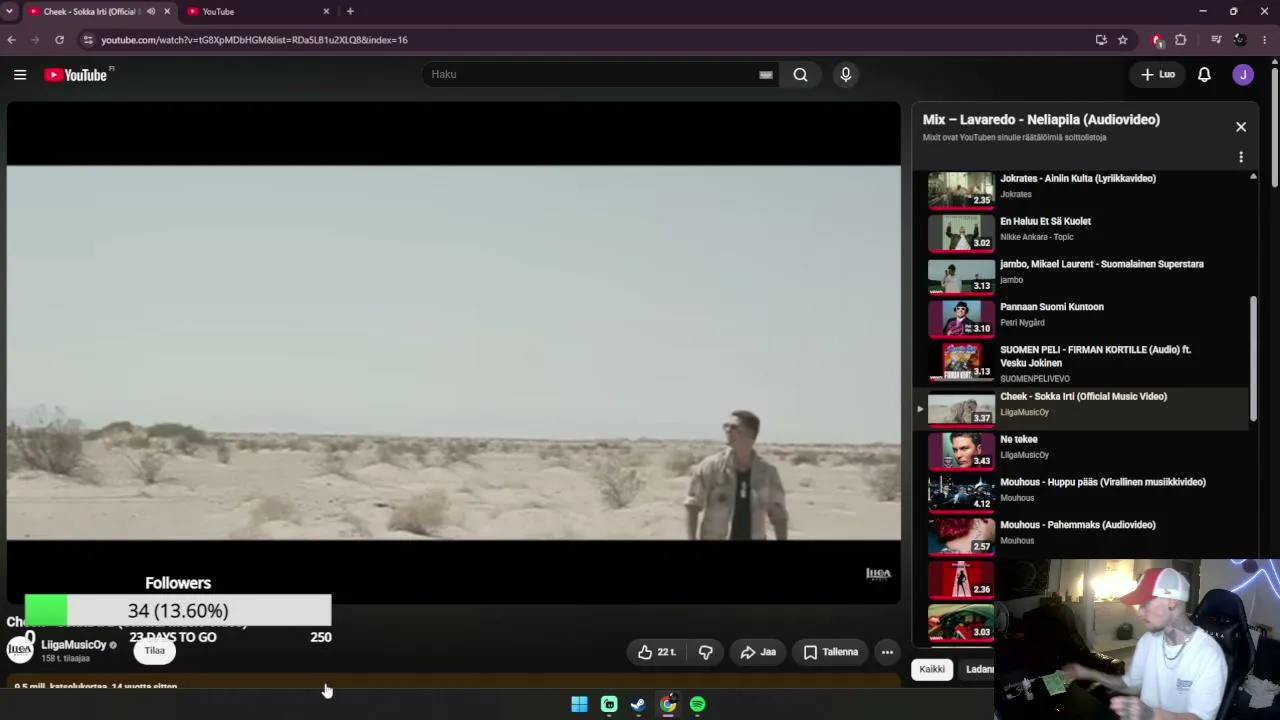Mute the Cheek - Sokka Irti tab
The width and height of the screenshot is (1280, 720).
point(151,11)
